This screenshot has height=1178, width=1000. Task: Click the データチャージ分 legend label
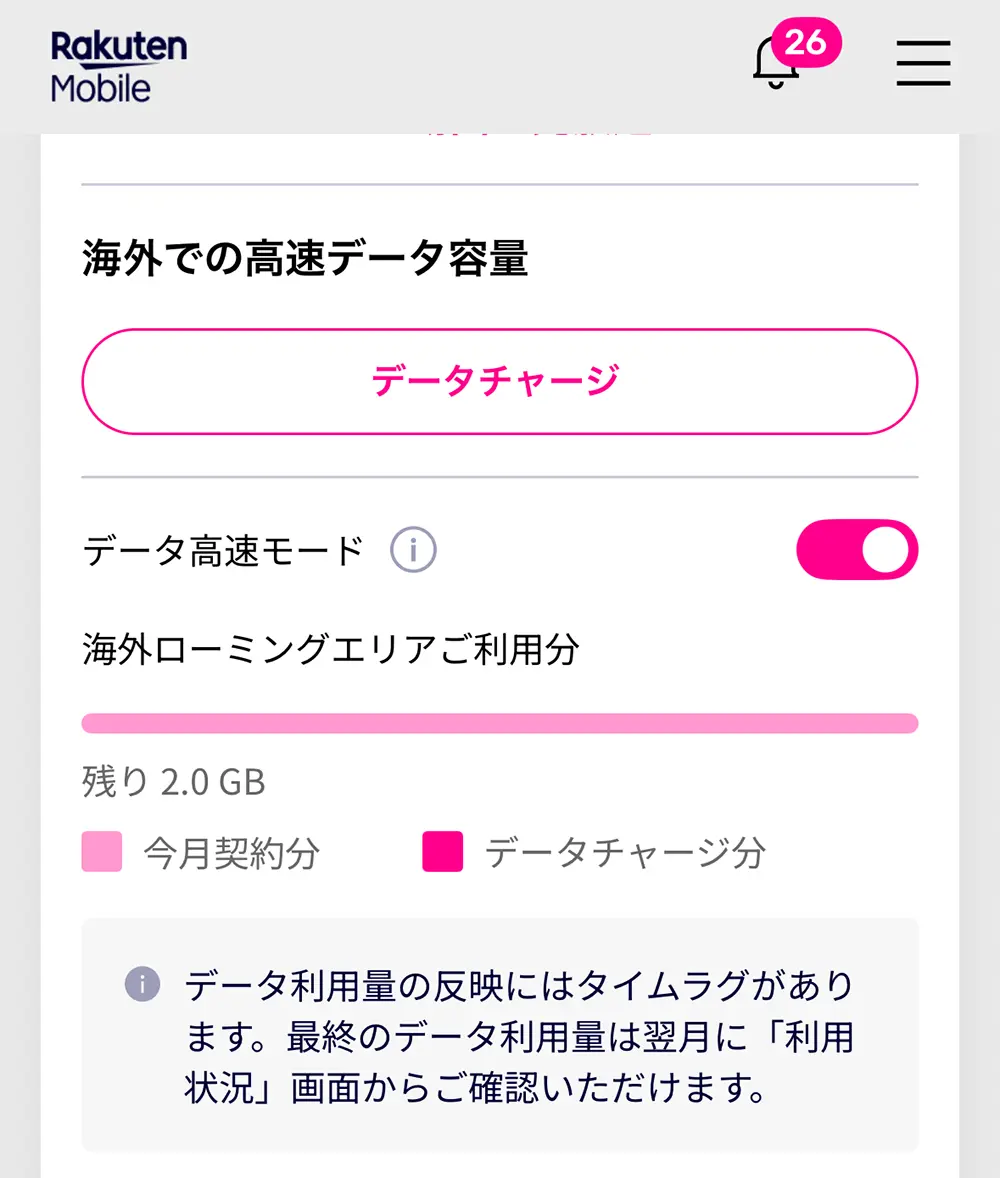(625, 853)
